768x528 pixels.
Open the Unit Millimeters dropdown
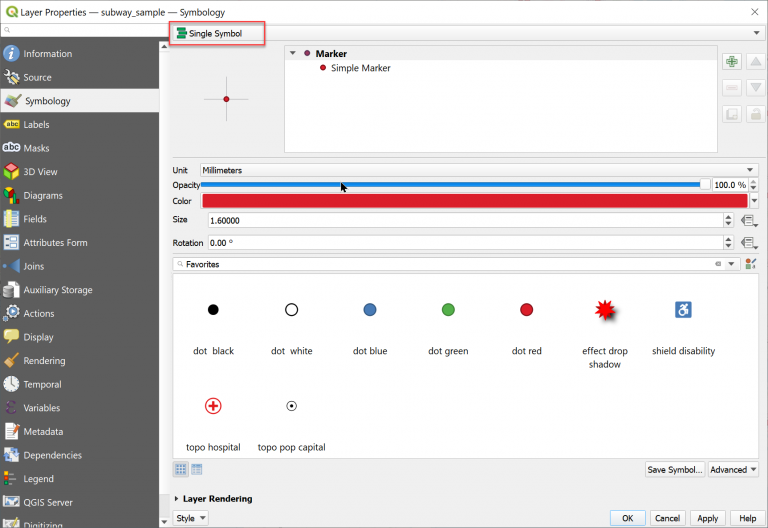tap(478, 170)
